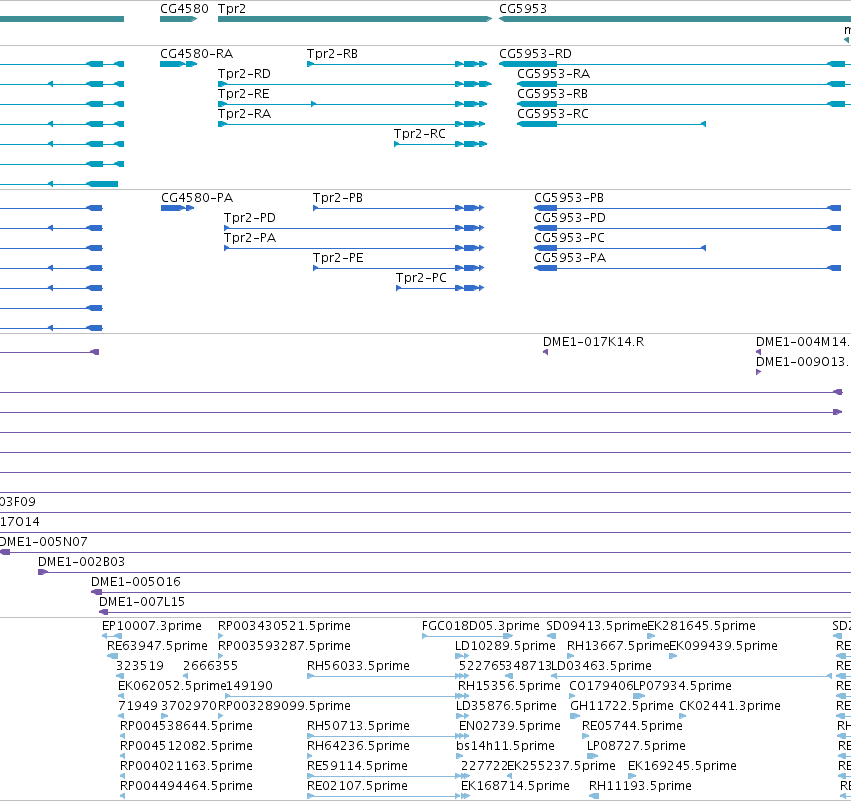Select EST RE63947.5prime

157,646
